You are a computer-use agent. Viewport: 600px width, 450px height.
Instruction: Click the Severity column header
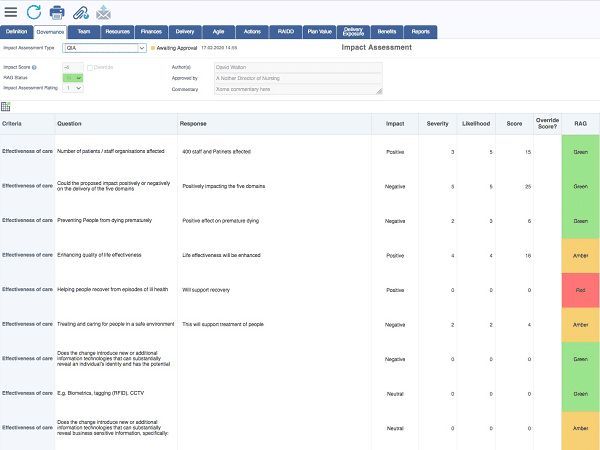(437, 124)
